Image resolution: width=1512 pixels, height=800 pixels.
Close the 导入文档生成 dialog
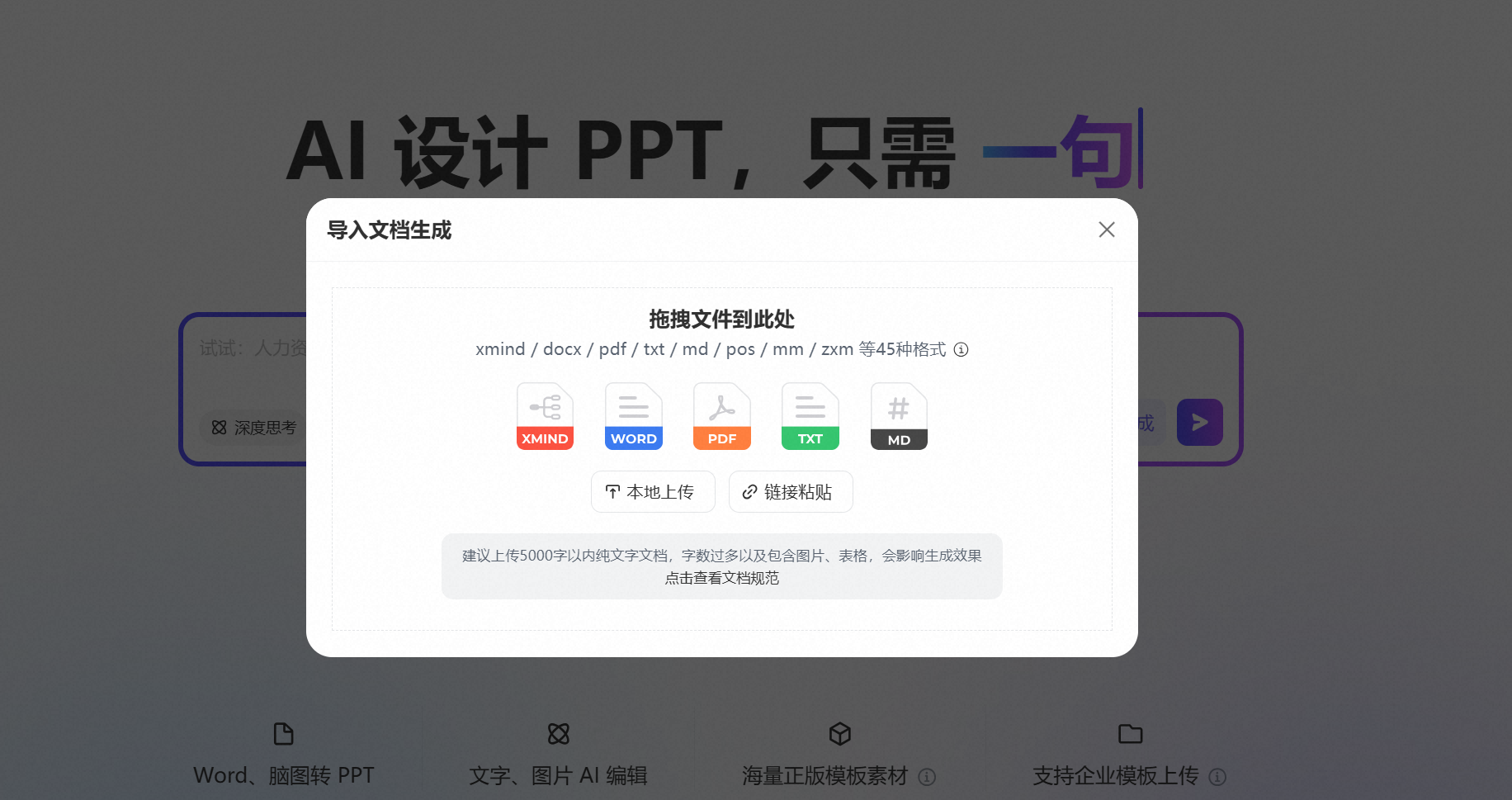coord(1107,230)
